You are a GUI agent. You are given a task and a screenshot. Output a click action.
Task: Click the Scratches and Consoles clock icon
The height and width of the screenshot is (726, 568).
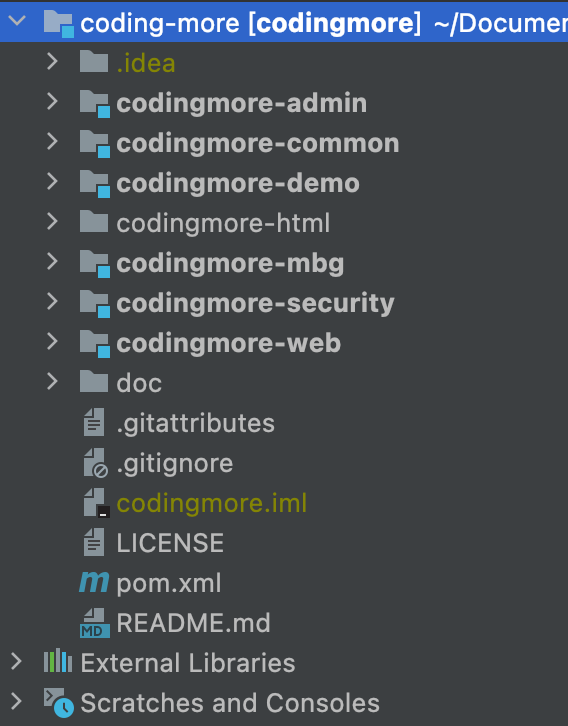coord(59,702)
